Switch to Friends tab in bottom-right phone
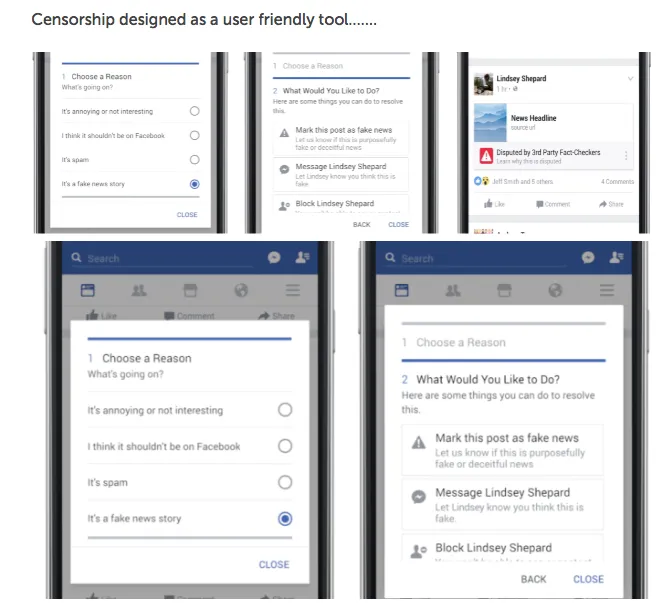669x603 pixels. [453, 291]
